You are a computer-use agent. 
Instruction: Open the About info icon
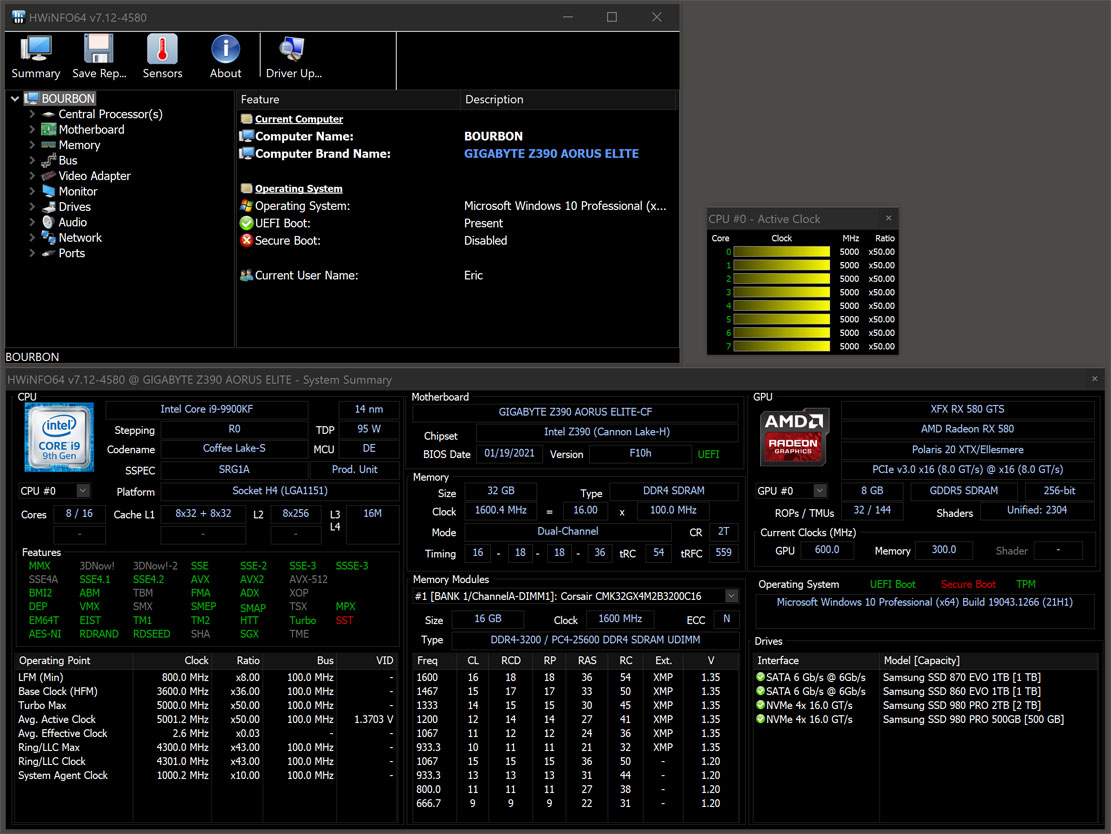click(x=225, y=49)
